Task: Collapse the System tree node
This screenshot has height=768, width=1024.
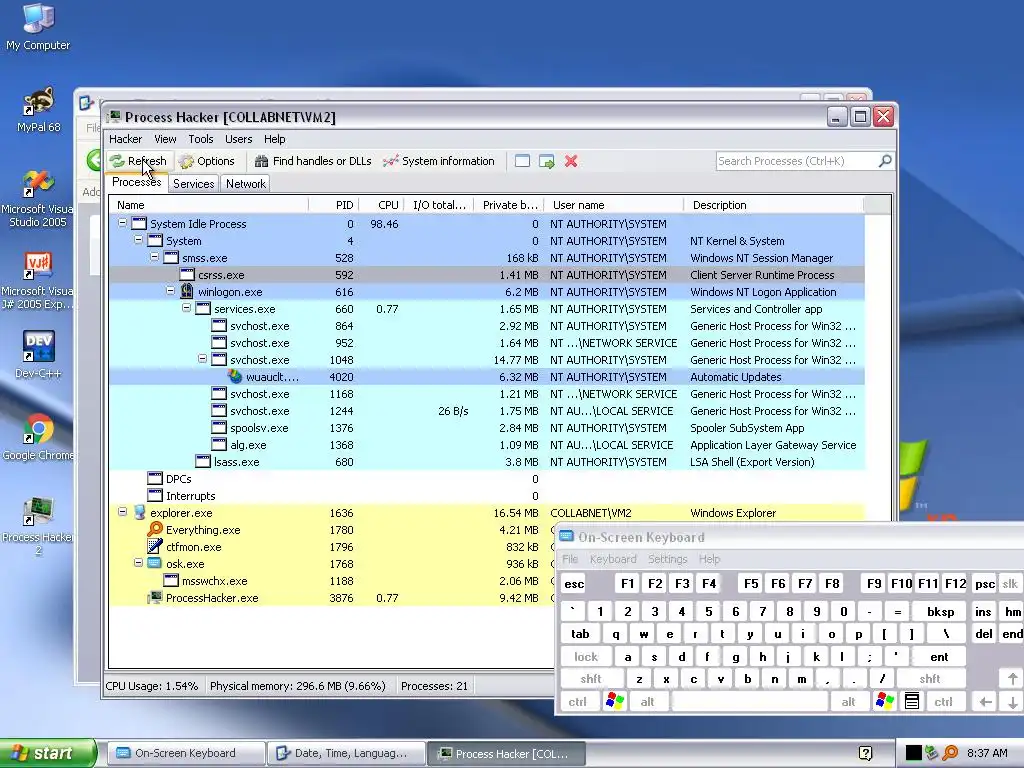Action: point(138,240)
